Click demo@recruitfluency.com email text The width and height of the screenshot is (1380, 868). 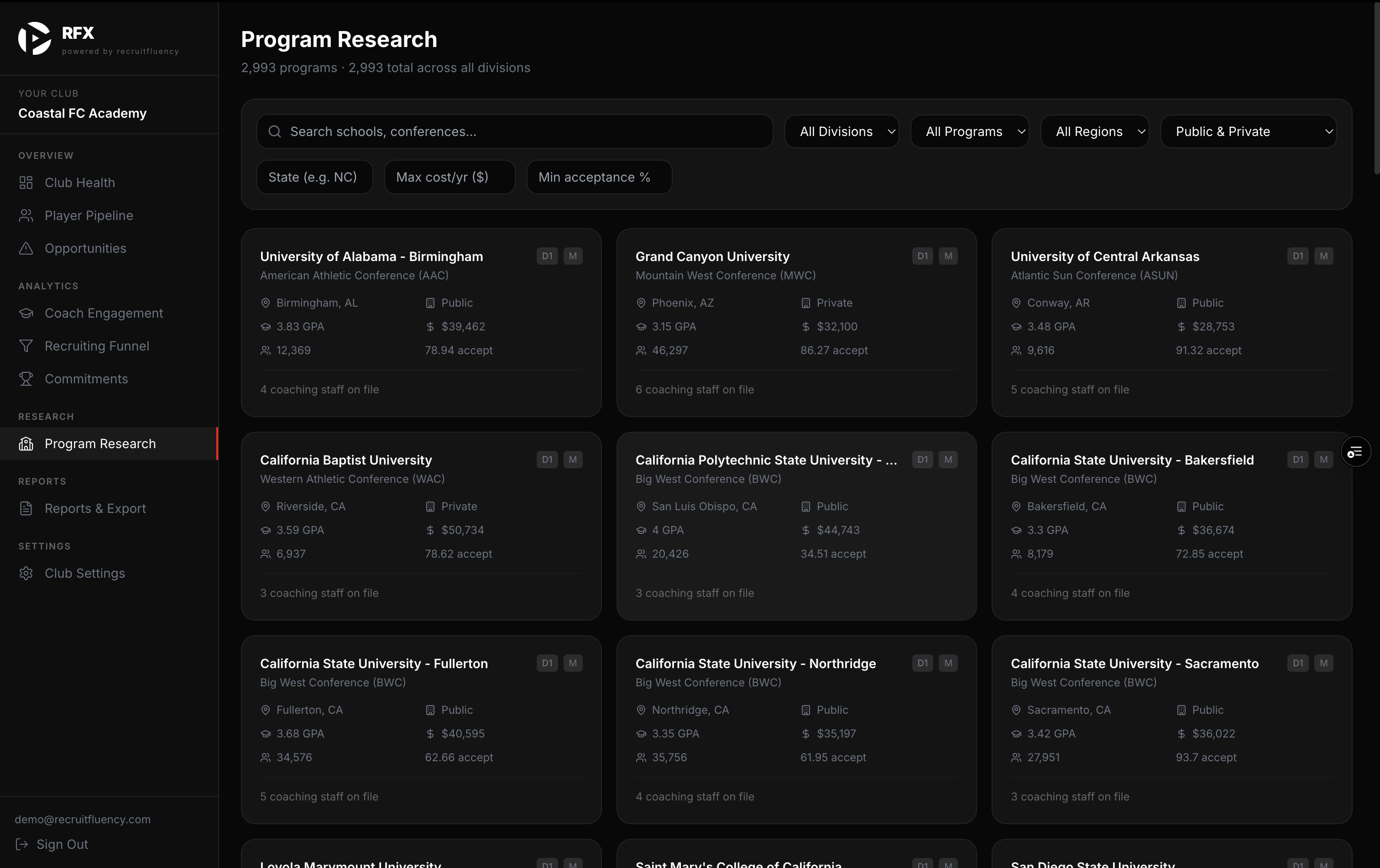click(83, 819)
